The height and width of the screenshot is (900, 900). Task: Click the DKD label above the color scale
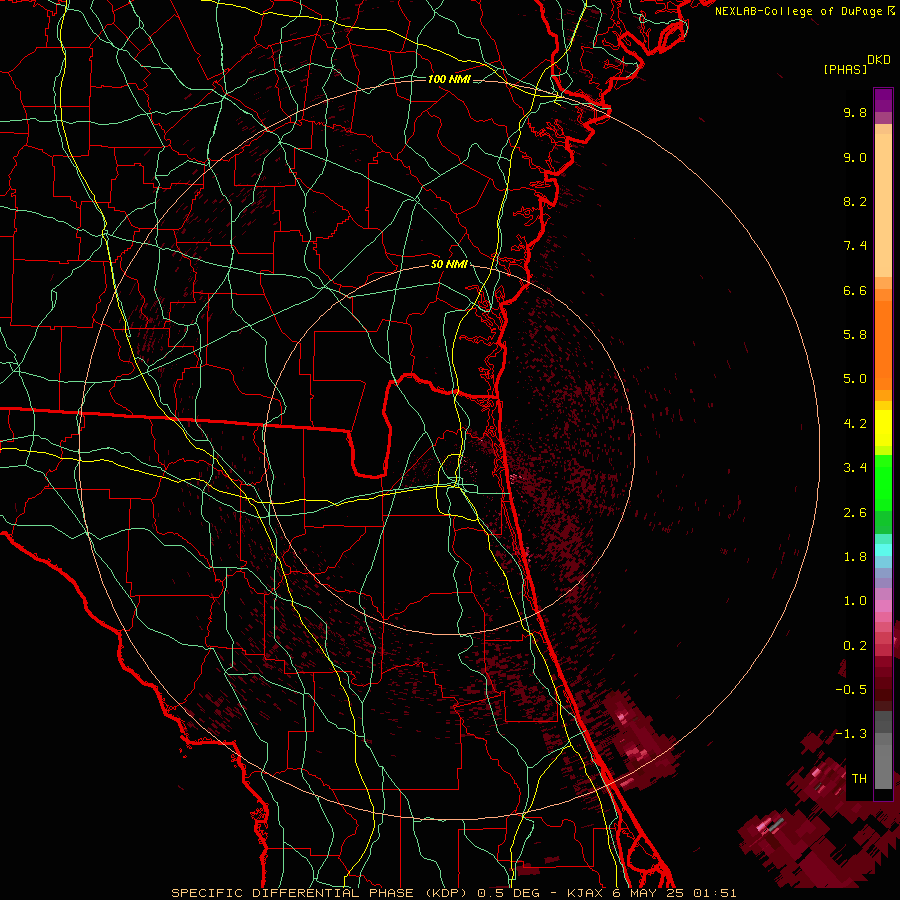879,60
